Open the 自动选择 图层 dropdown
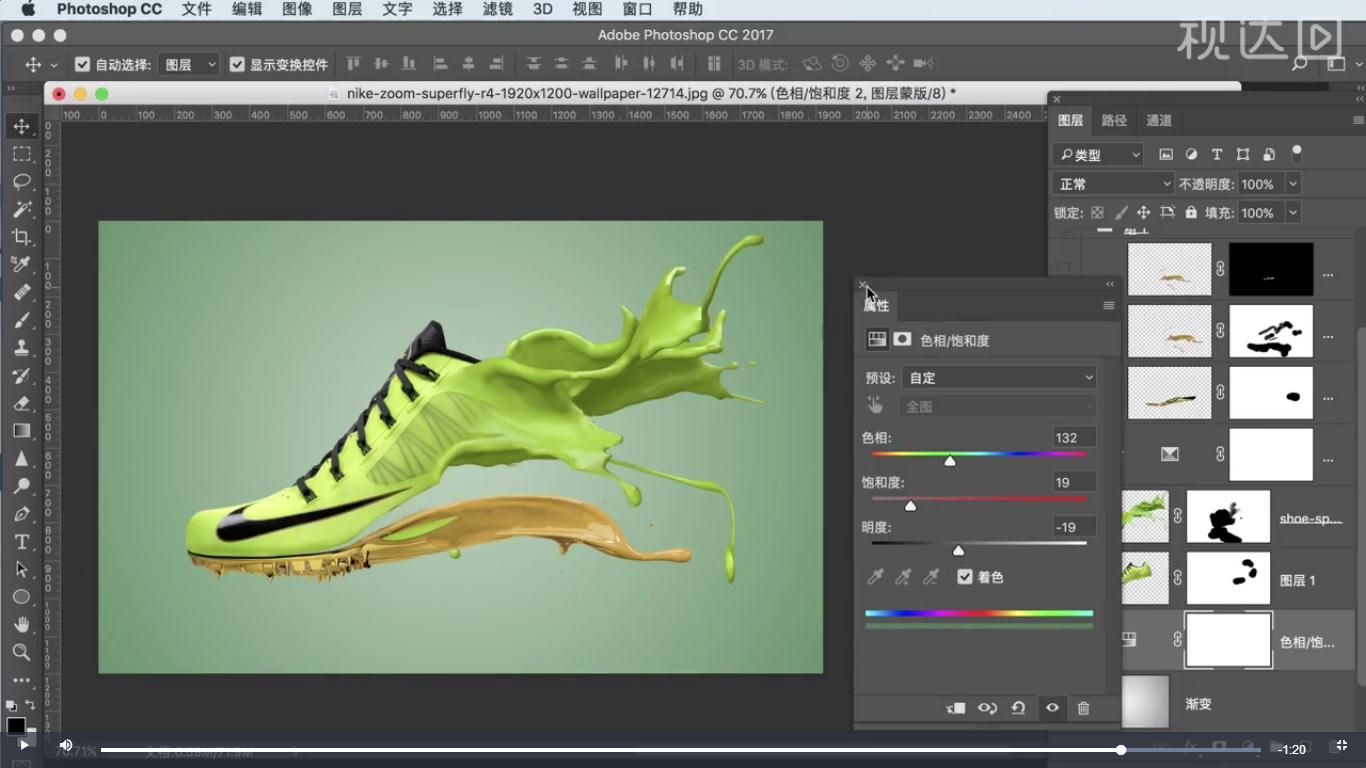1366x768 pixels. click(x=189, y=64)
